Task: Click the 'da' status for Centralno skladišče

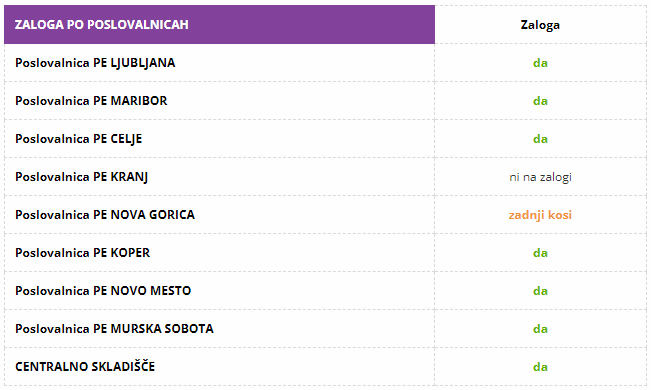Action: click(540, 367)
